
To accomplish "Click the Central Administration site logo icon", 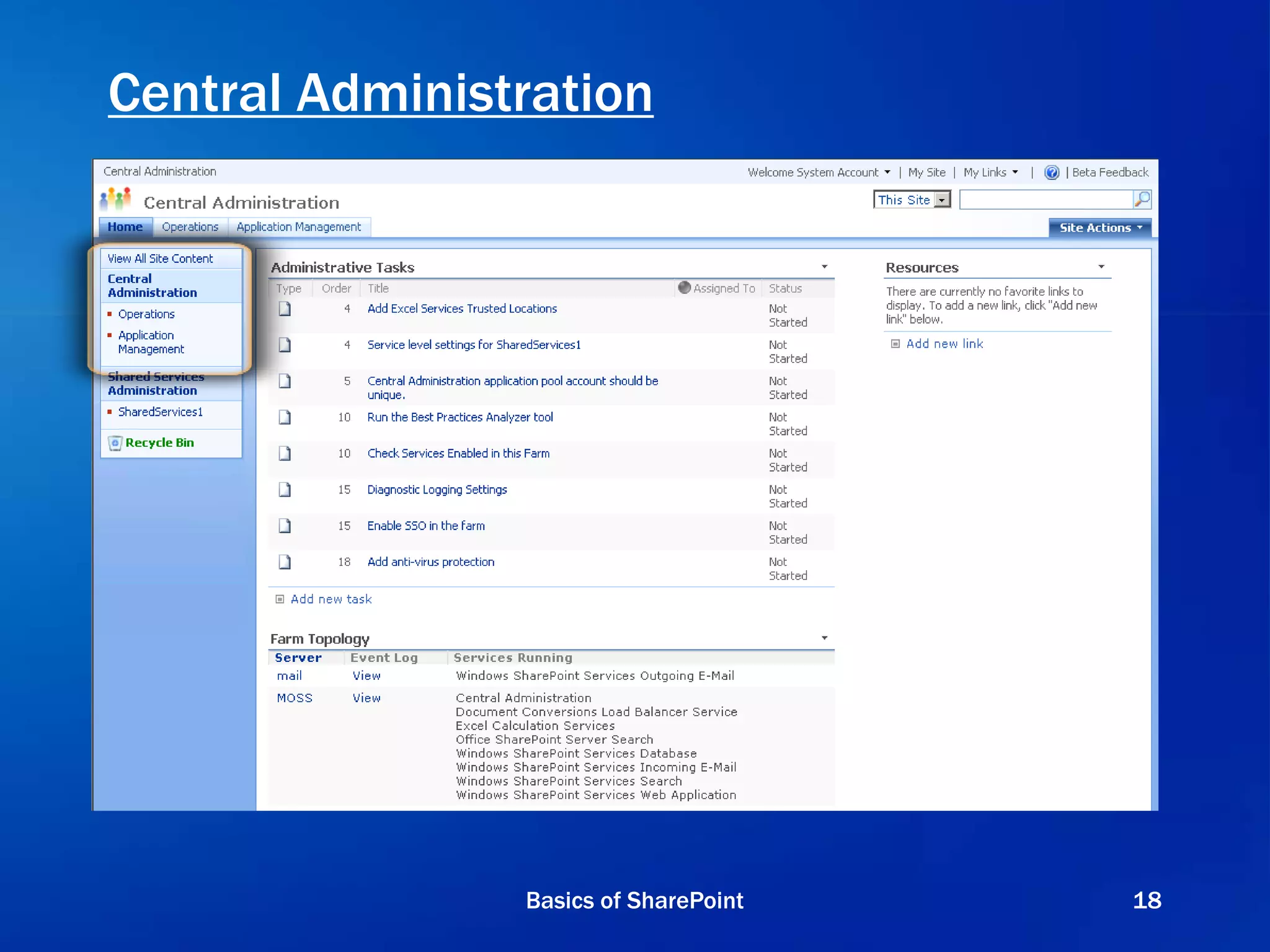I will (x=116, y=200).
